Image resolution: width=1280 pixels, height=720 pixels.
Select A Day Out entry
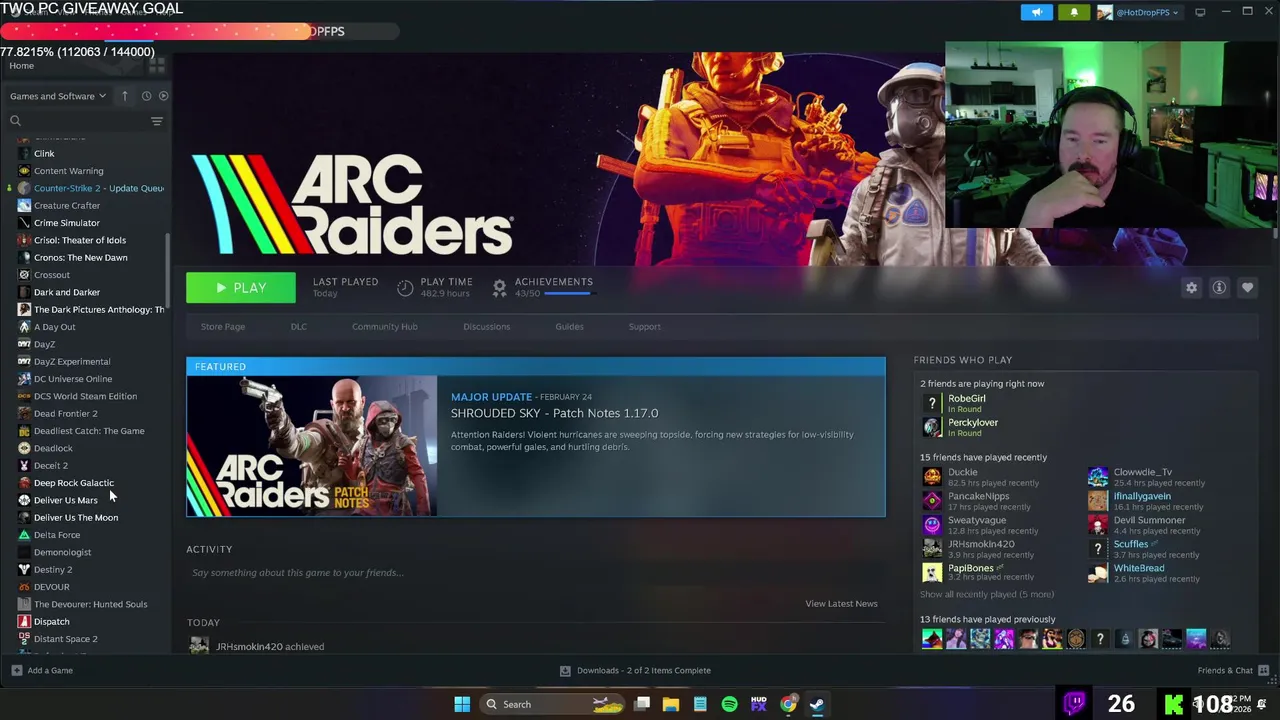(54, 327)
